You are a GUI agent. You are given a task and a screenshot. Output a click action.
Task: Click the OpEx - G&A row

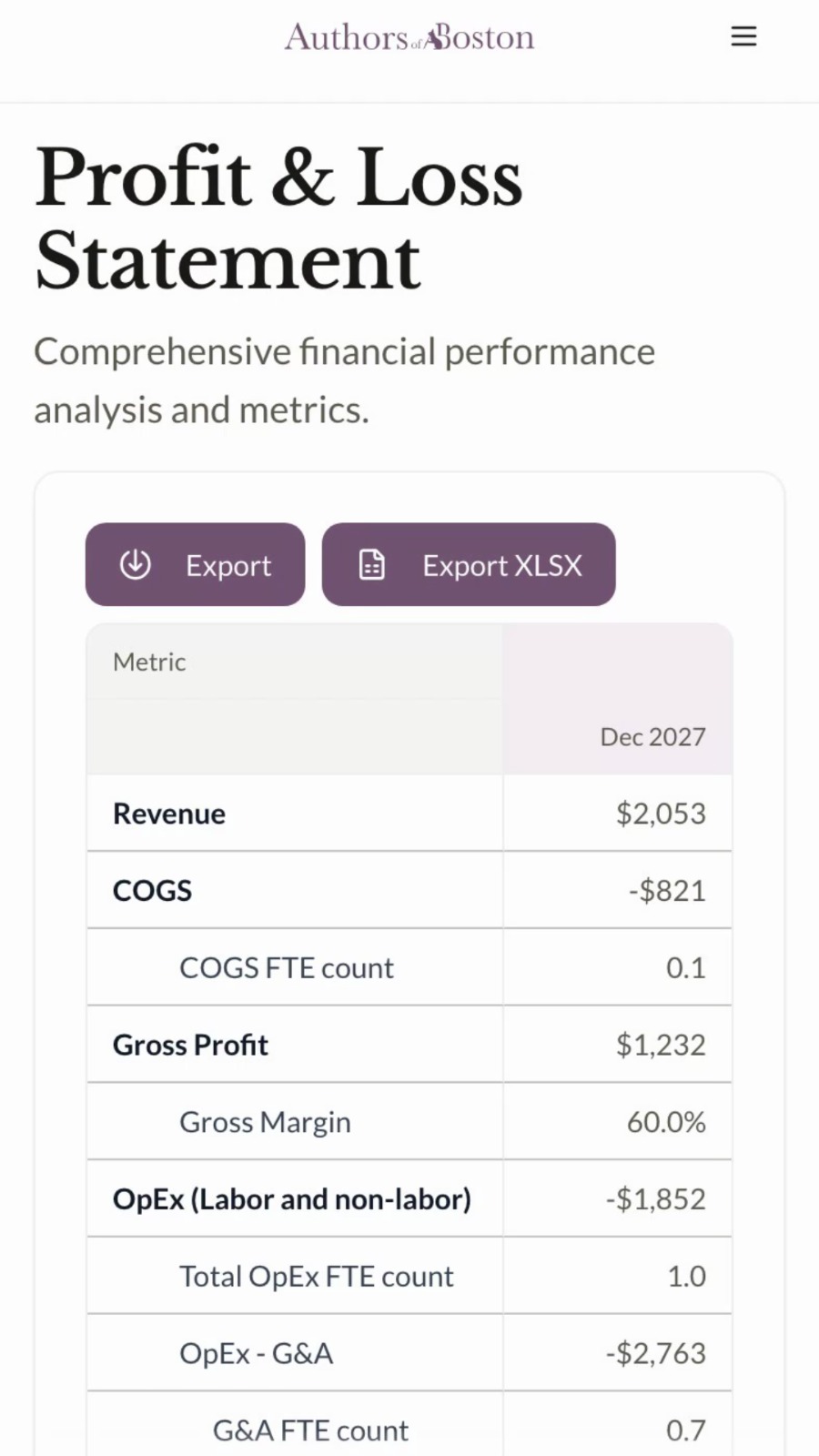[x=409, y=1353]
